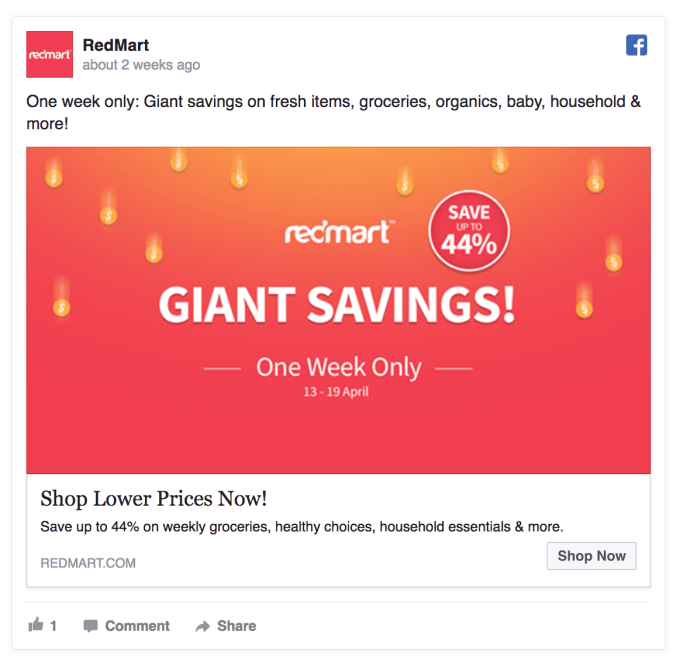
Task: Open the 'Shop Lower Prices Now!' headline
Action: (x=154, y=498)
